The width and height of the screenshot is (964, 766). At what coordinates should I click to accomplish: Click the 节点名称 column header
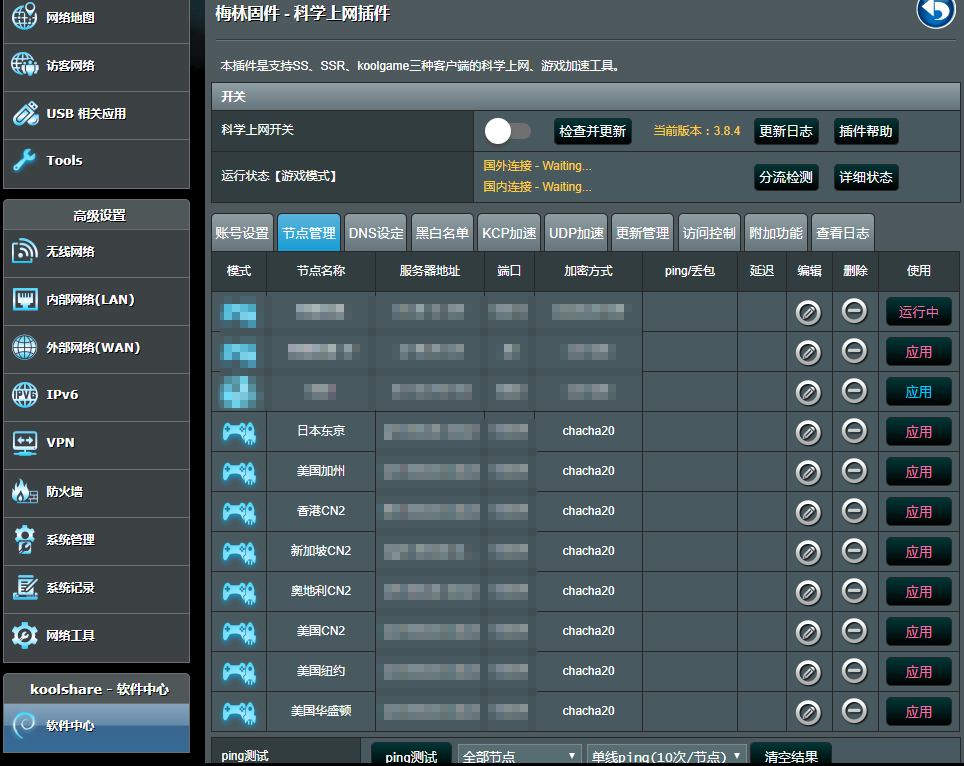point(321,271)
